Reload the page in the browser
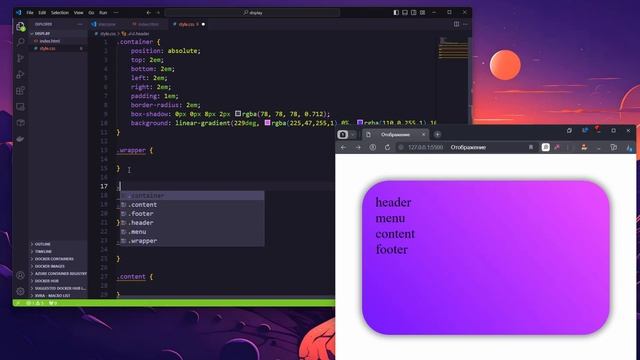 [387, 147]
